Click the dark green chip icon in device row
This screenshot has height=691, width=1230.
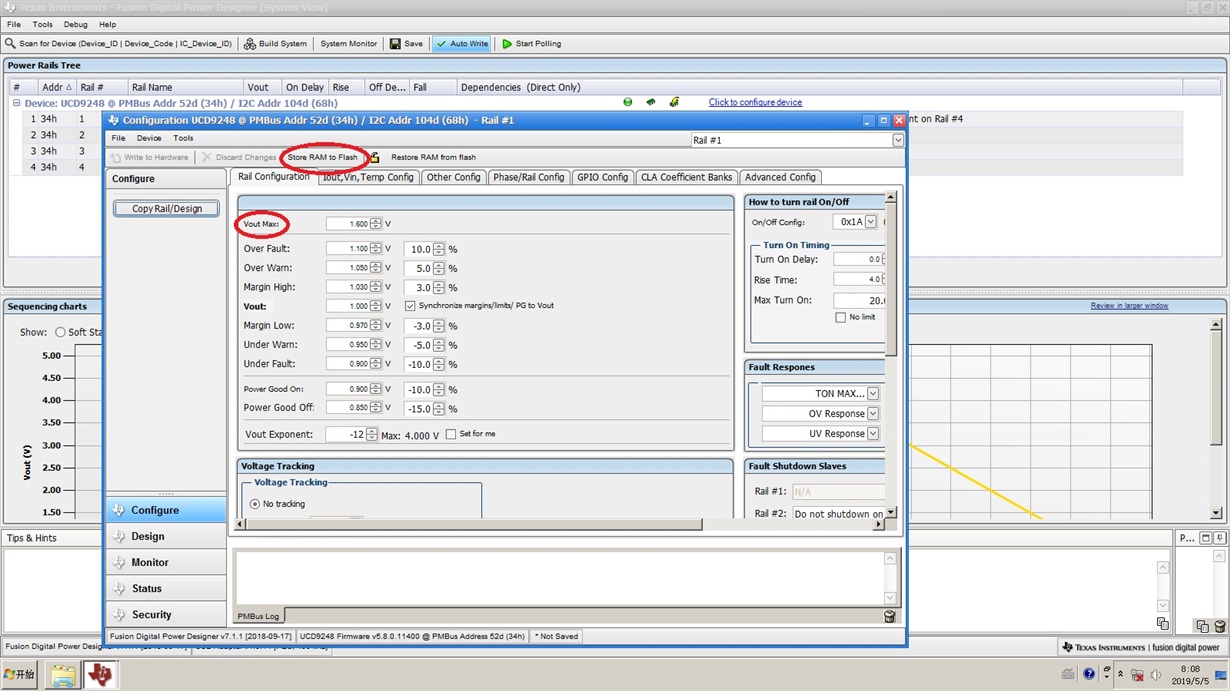coord(651,102)
